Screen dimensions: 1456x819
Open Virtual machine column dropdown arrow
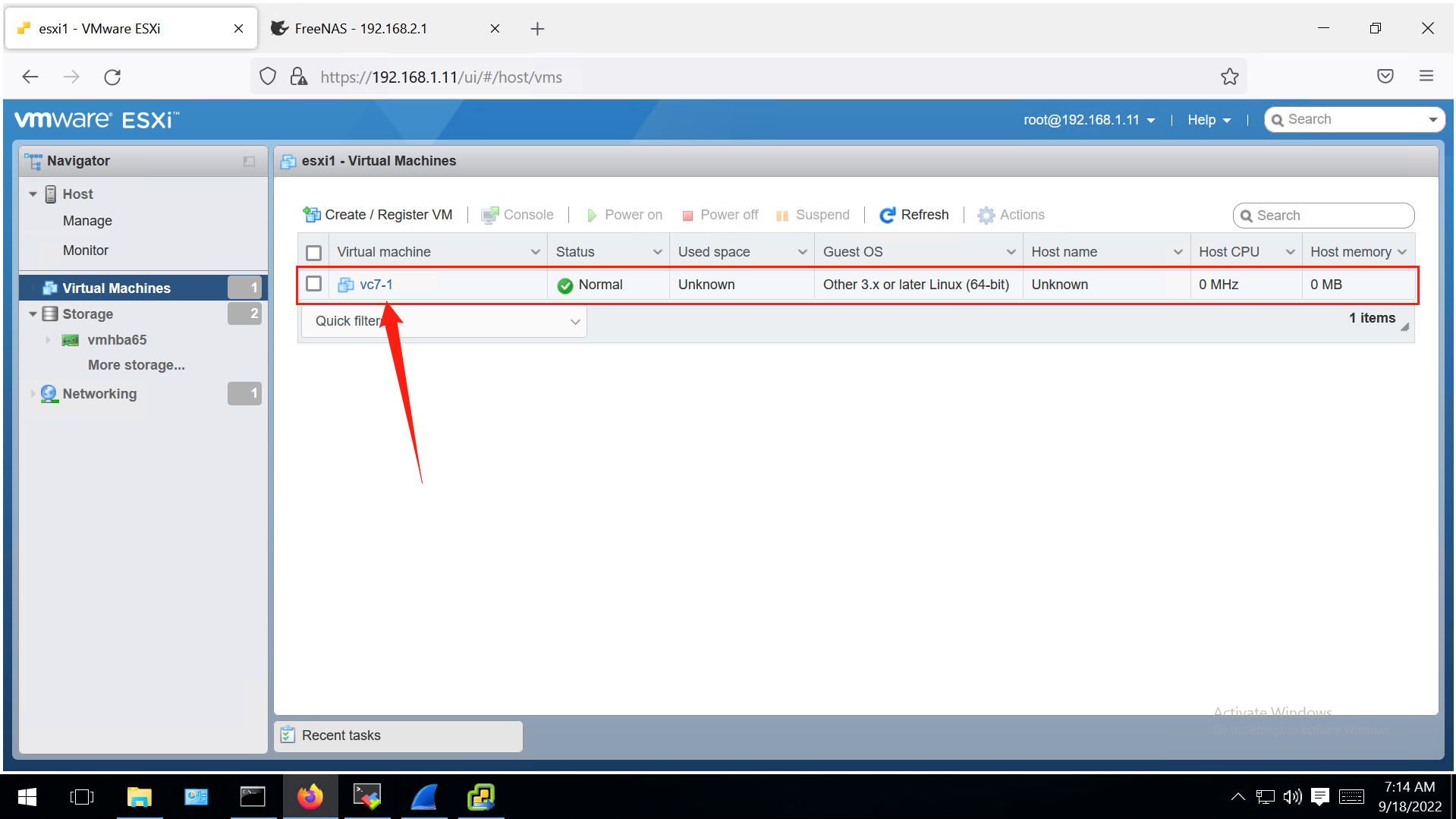click(535, 252)
